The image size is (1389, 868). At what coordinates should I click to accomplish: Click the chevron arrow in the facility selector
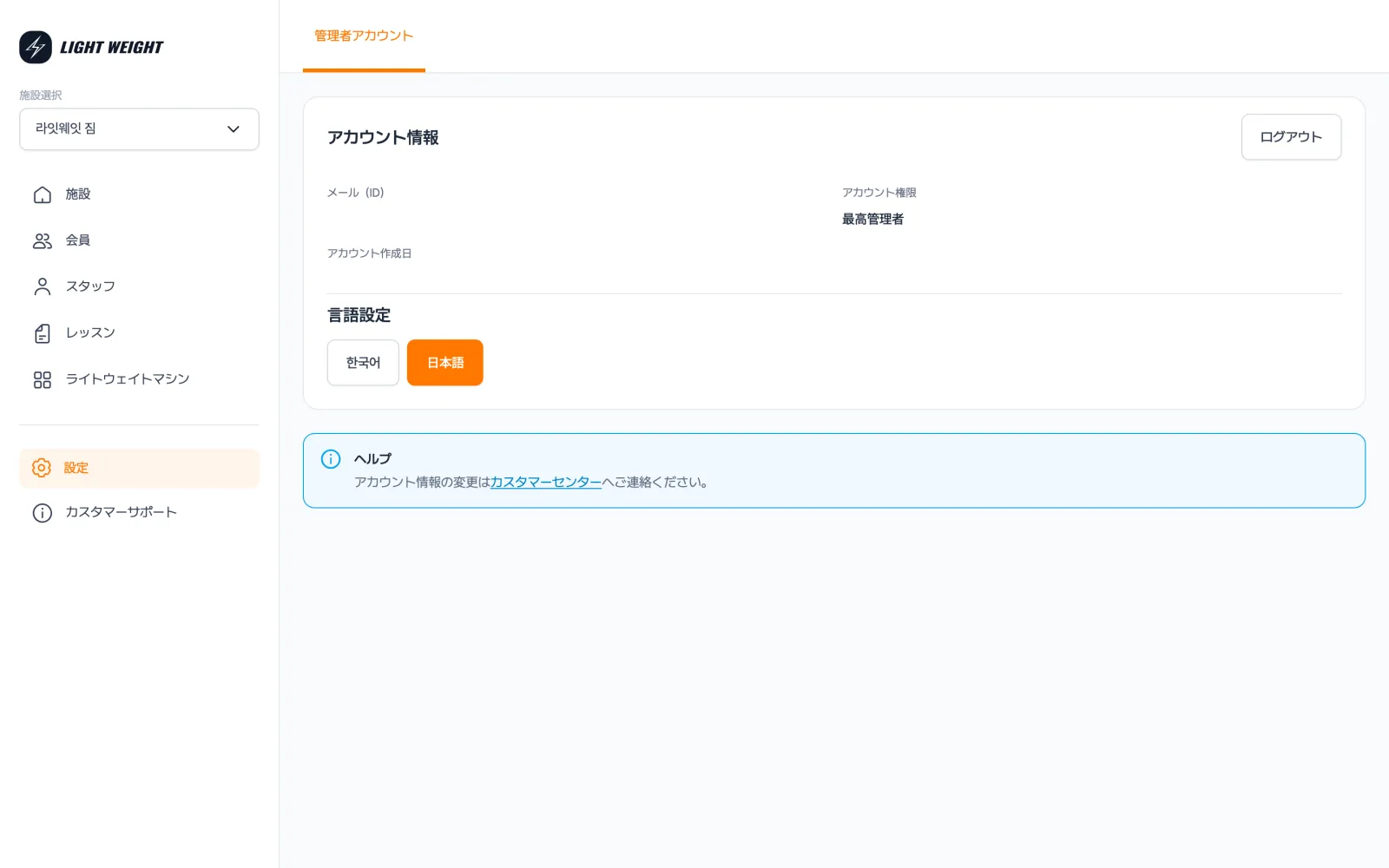[x=233, y=129]
